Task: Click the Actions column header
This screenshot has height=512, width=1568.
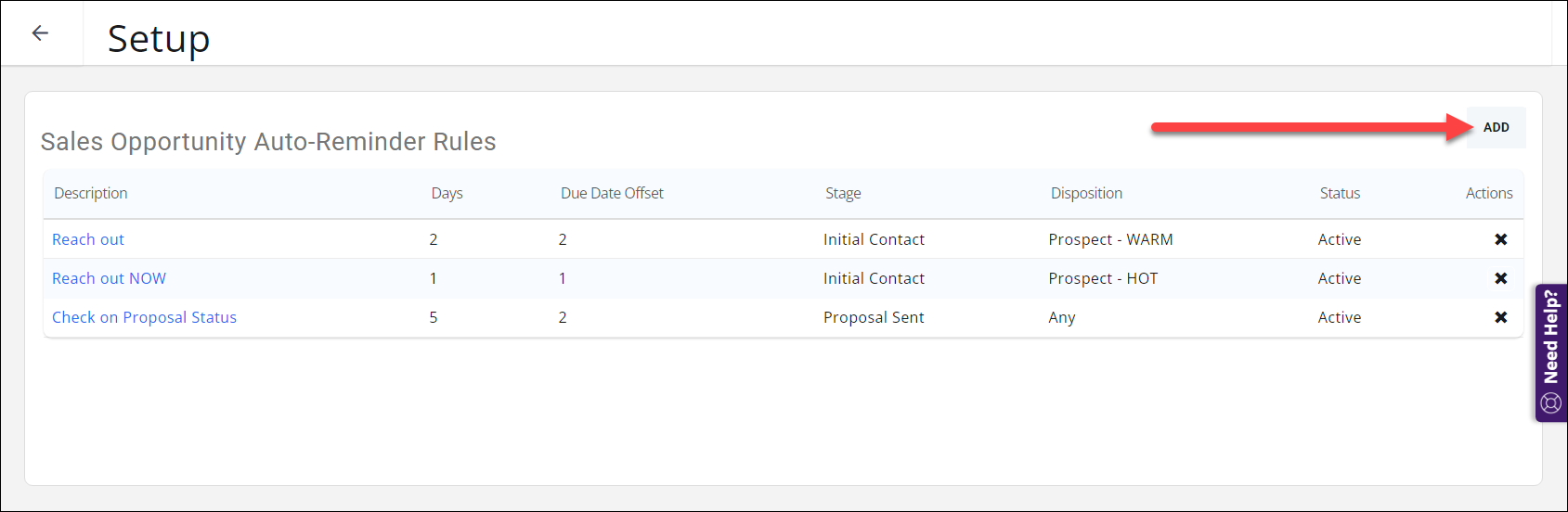Action: tap(1488, 193)
